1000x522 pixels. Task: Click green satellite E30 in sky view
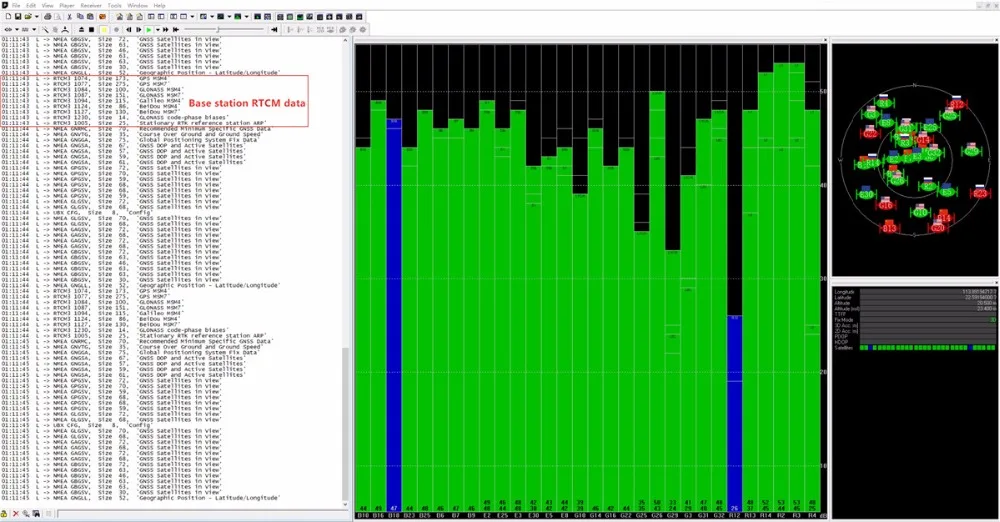(x=865, y=194)
